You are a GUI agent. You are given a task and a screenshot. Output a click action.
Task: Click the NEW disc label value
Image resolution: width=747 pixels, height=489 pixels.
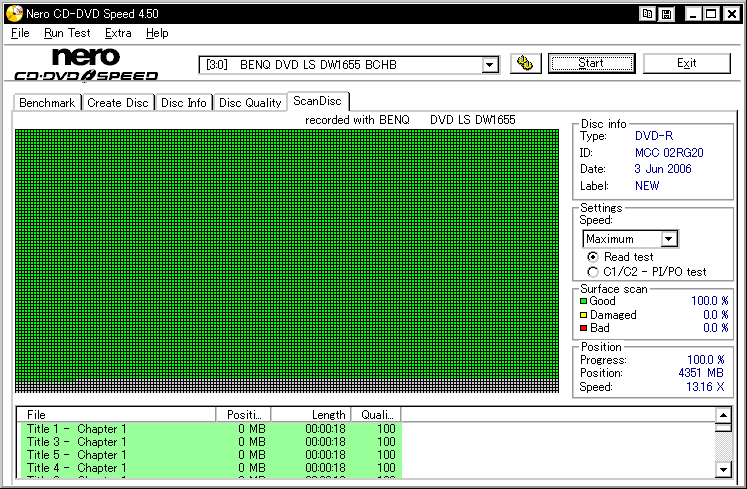click(x=647, y=186)
